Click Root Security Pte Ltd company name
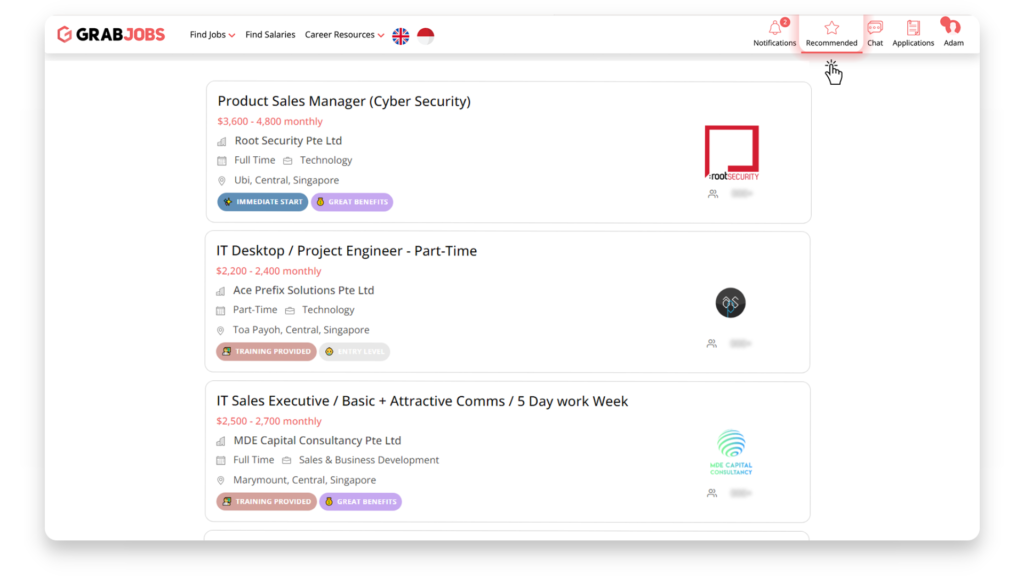1024x576 pixels. pyautogui.click(x=288, y=140)
